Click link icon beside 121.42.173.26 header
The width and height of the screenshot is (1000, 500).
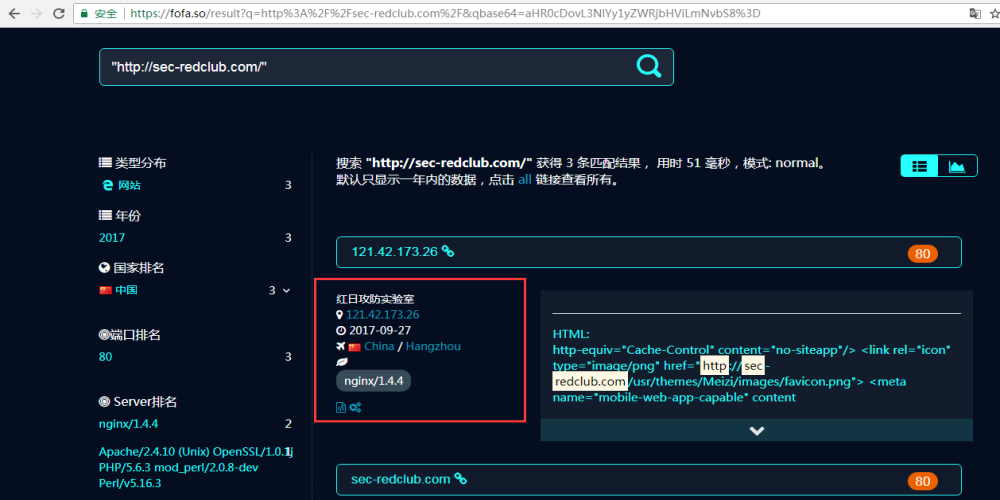tap(448, 252)
